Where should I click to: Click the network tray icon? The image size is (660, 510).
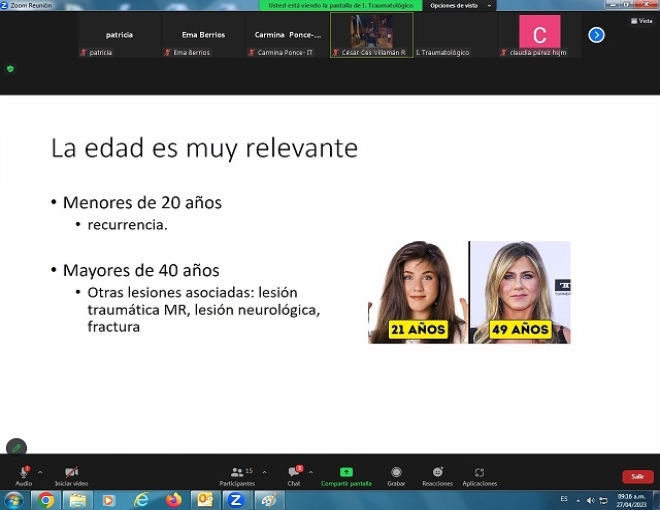[603, 500]
